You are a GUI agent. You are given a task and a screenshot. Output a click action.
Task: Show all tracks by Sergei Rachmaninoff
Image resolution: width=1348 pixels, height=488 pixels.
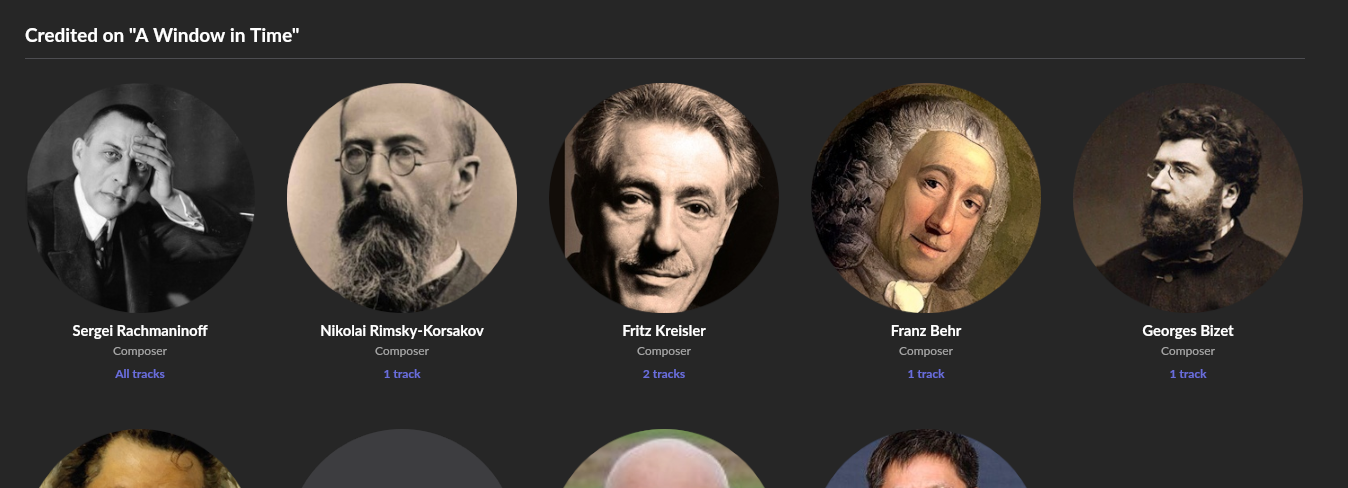tap(140, 374)
